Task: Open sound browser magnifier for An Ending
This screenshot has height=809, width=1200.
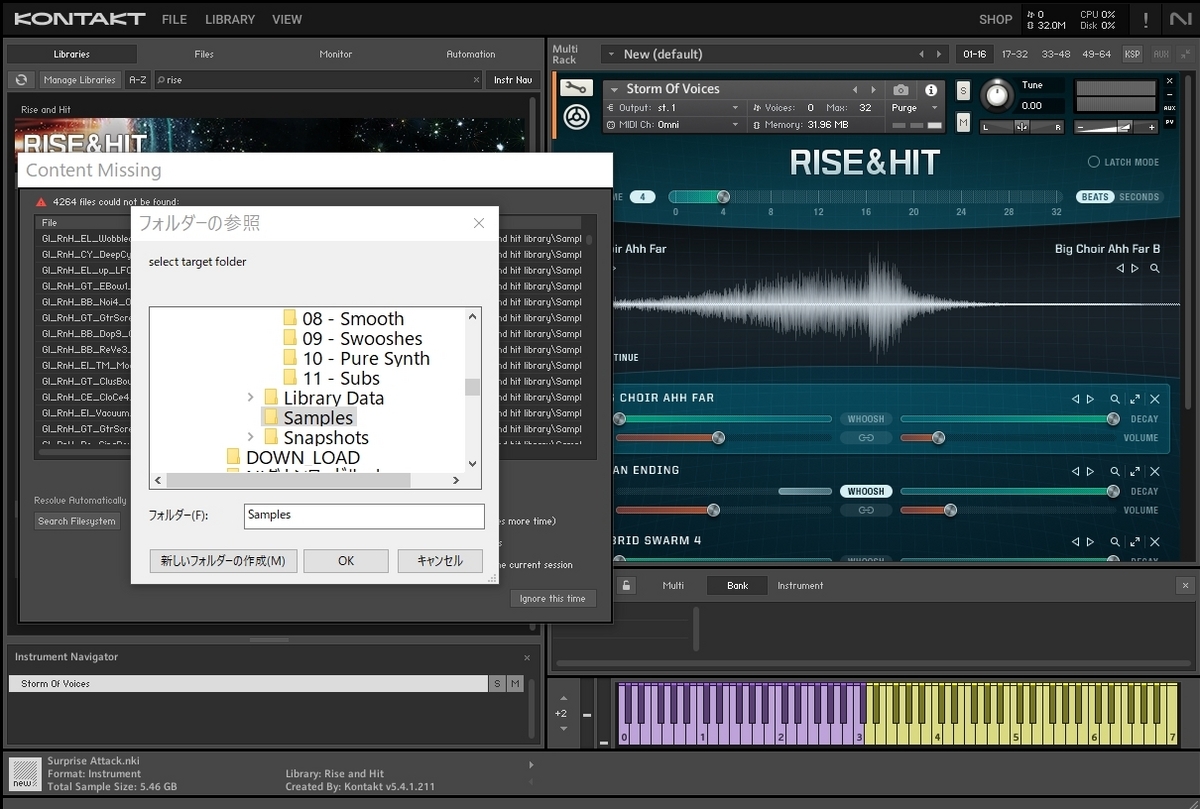Action: click(1115, 471)
